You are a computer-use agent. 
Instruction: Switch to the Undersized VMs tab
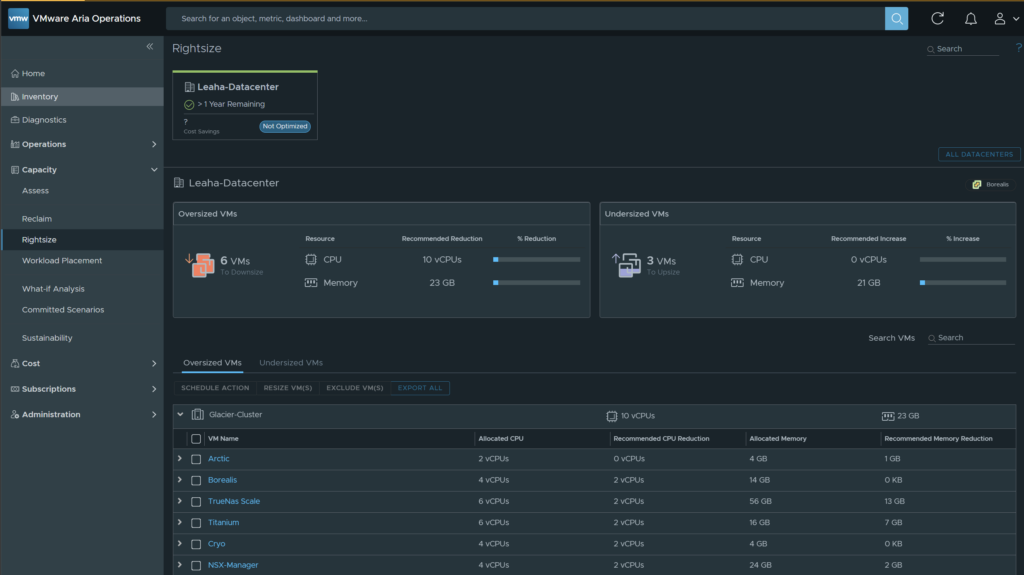pyautogui.click(x=291, y=363)
